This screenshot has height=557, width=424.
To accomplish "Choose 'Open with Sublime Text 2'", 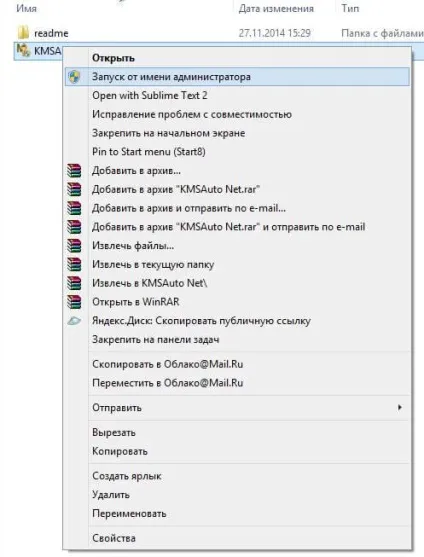I will tap(237, 96).
